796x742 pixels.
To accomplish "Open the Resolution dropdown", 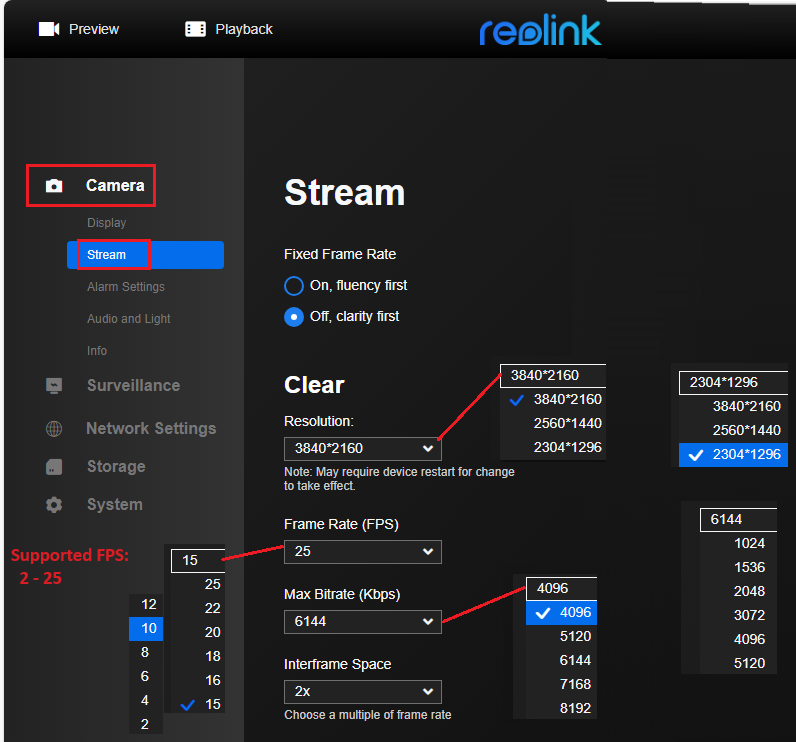I will [x=362, y=448].
